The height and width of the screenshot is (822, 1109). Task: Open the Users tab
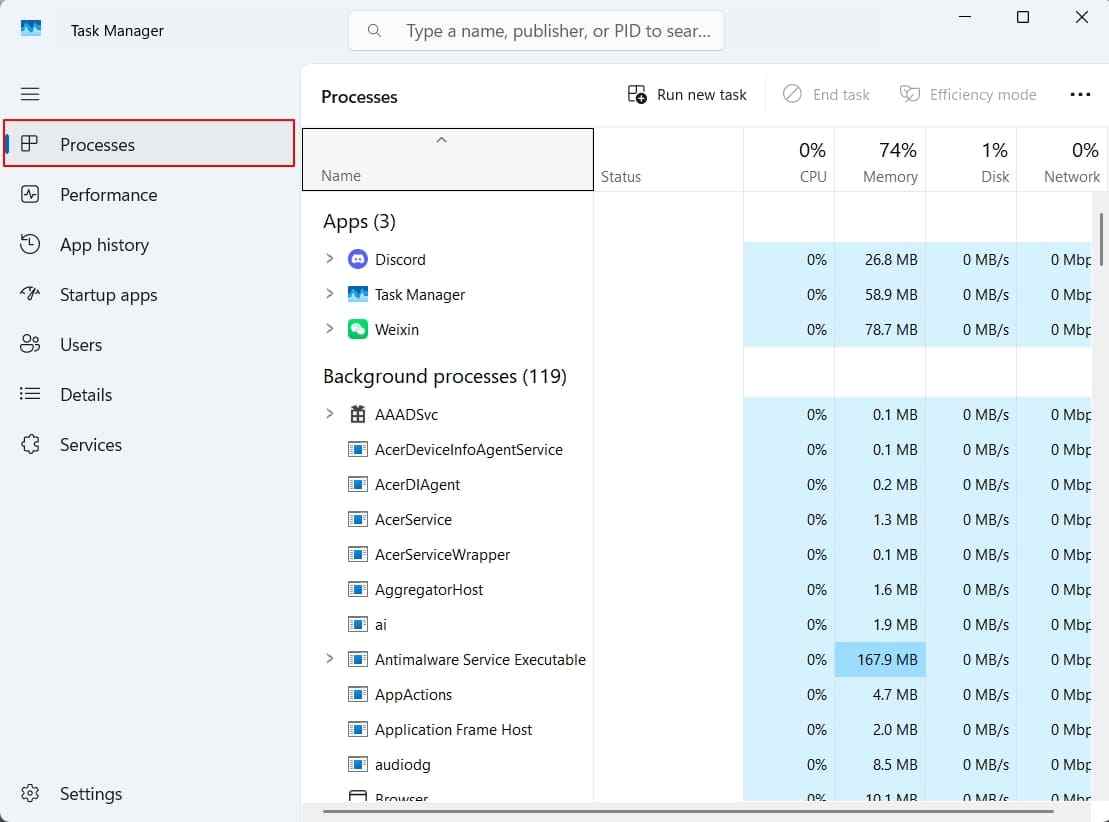pos(149,345)
